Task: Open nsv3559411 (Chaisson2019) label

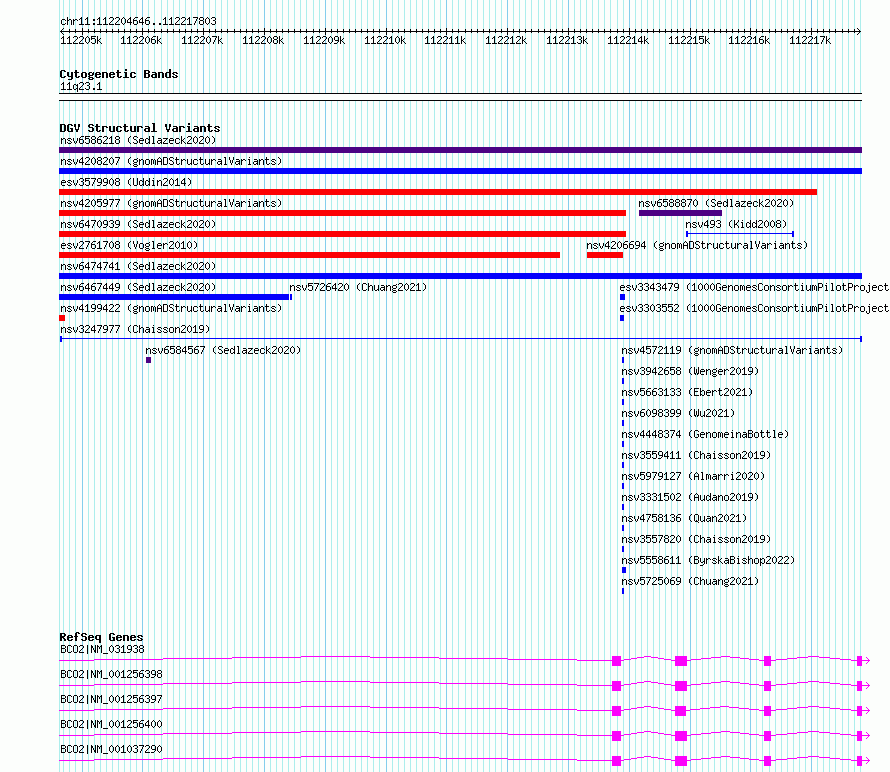Action: pos(696,455)
